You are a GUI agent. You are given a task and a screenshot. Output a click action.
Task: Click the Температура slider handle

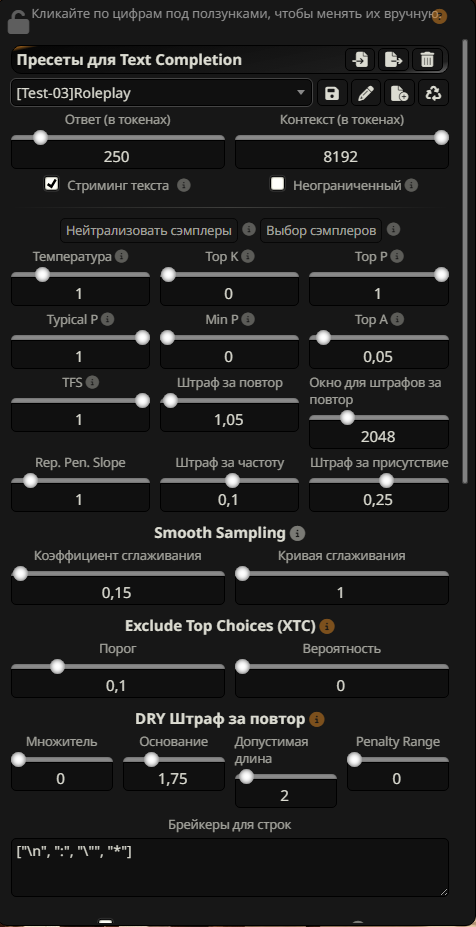tap(42, 275)
